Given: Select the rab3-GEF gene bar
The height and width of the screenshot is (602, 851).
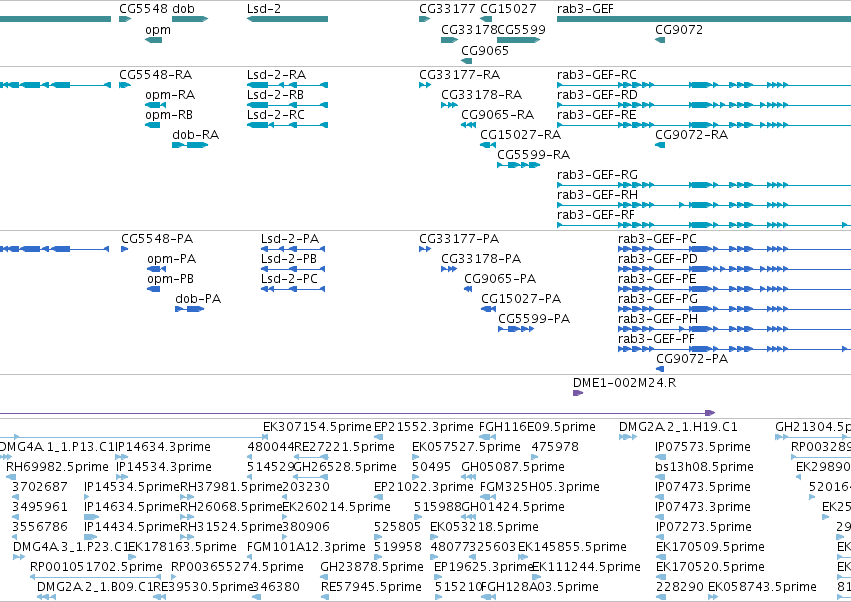Looking at the screenshot, I should click(704, 19).
